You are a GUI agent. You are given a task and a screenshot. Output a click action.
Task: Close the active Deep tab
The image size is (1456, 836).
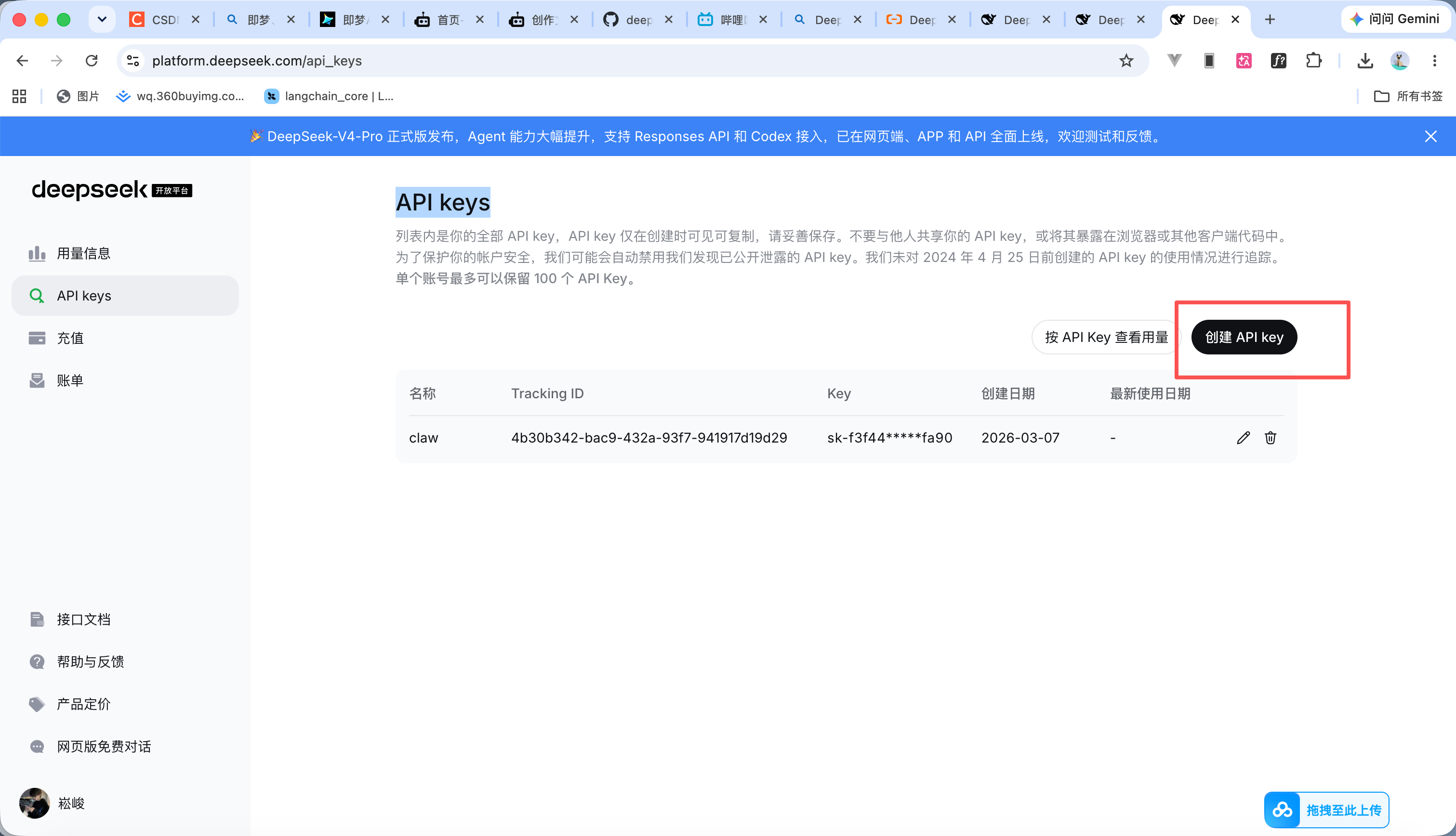coord(1235,20)
